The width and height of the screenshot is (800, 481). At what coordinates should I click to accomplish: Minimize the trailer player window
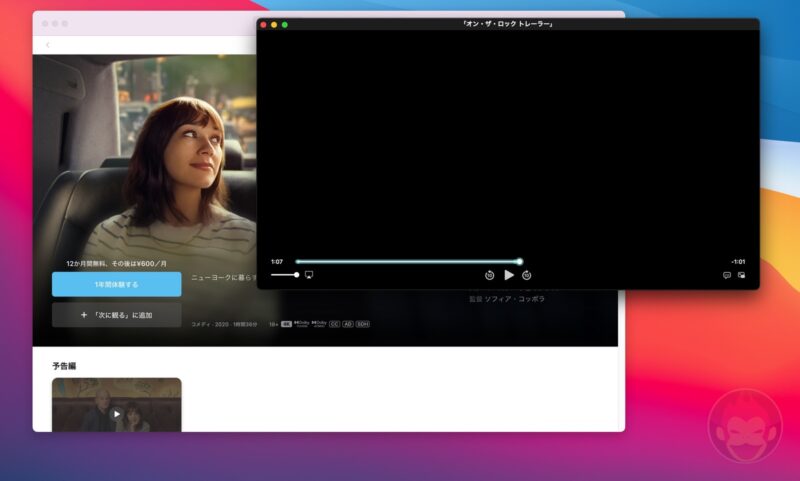tap(274, 24)
